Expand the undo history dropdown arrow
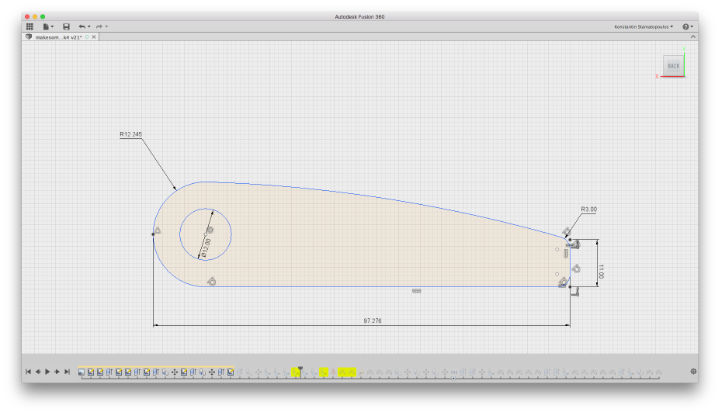This screenshot has height=414, width=720. click(89, 27)
